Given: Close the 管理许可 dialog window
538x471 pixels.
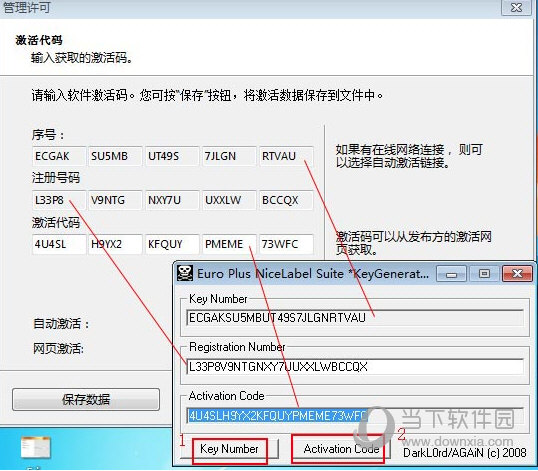Looking at the screenshot, I should pos(516,7).
